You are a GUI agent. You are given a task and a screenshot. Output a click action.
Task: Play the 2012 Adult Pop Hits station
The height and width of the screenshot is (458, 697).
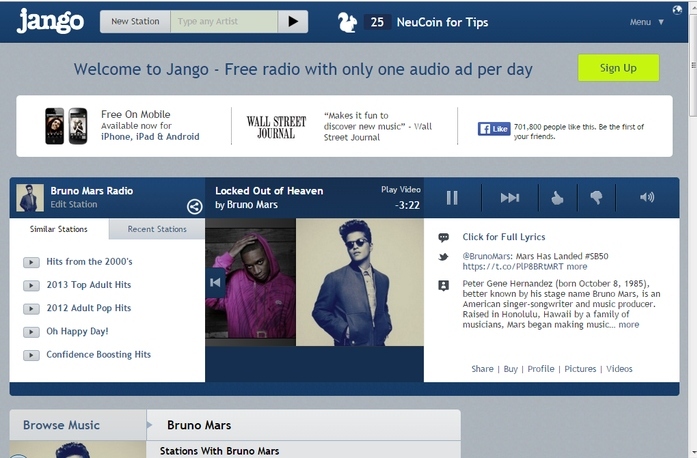(31, 309)
